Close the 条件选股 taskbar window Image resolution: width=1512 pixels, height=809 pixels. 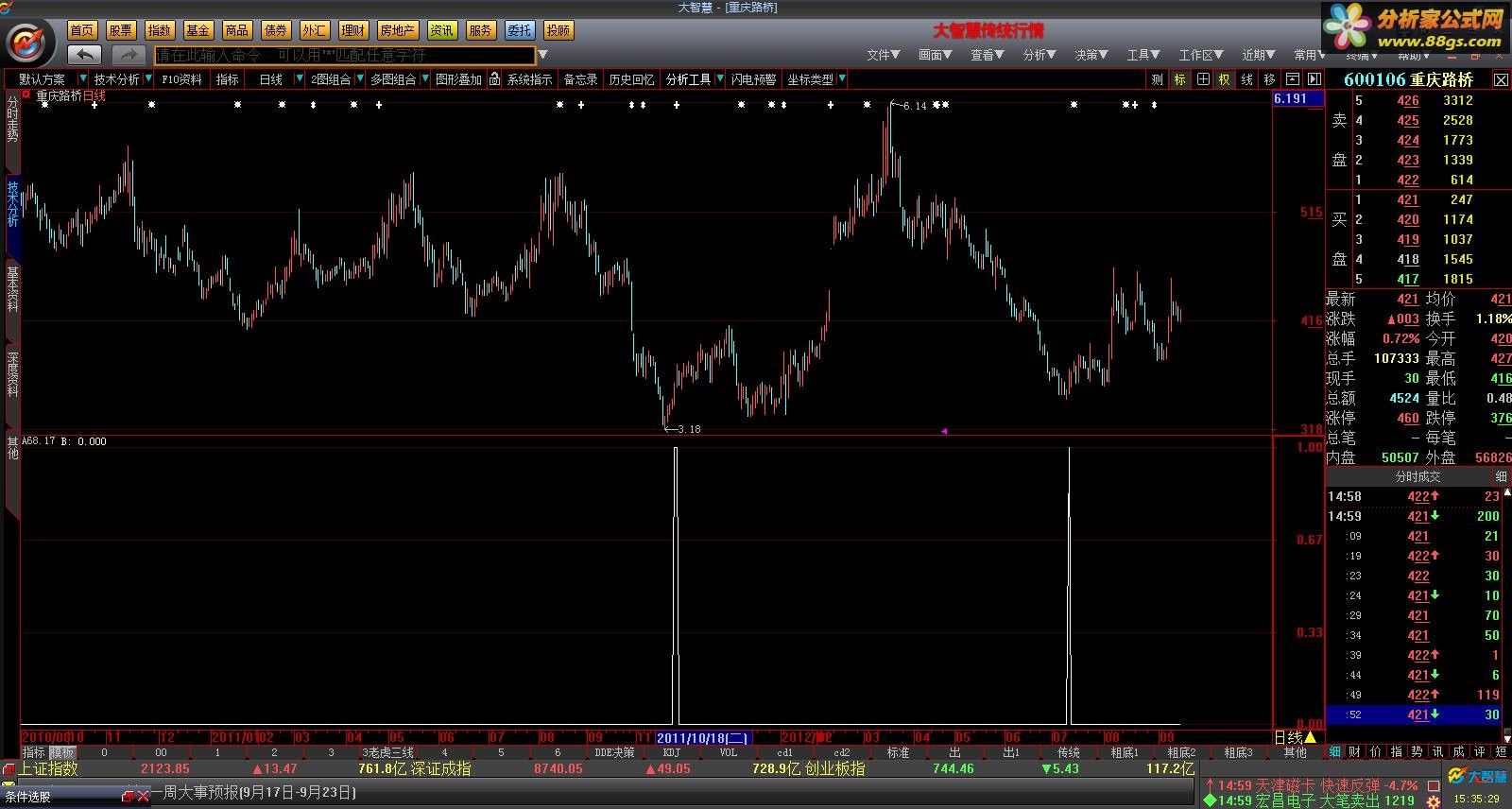(143, 797)
